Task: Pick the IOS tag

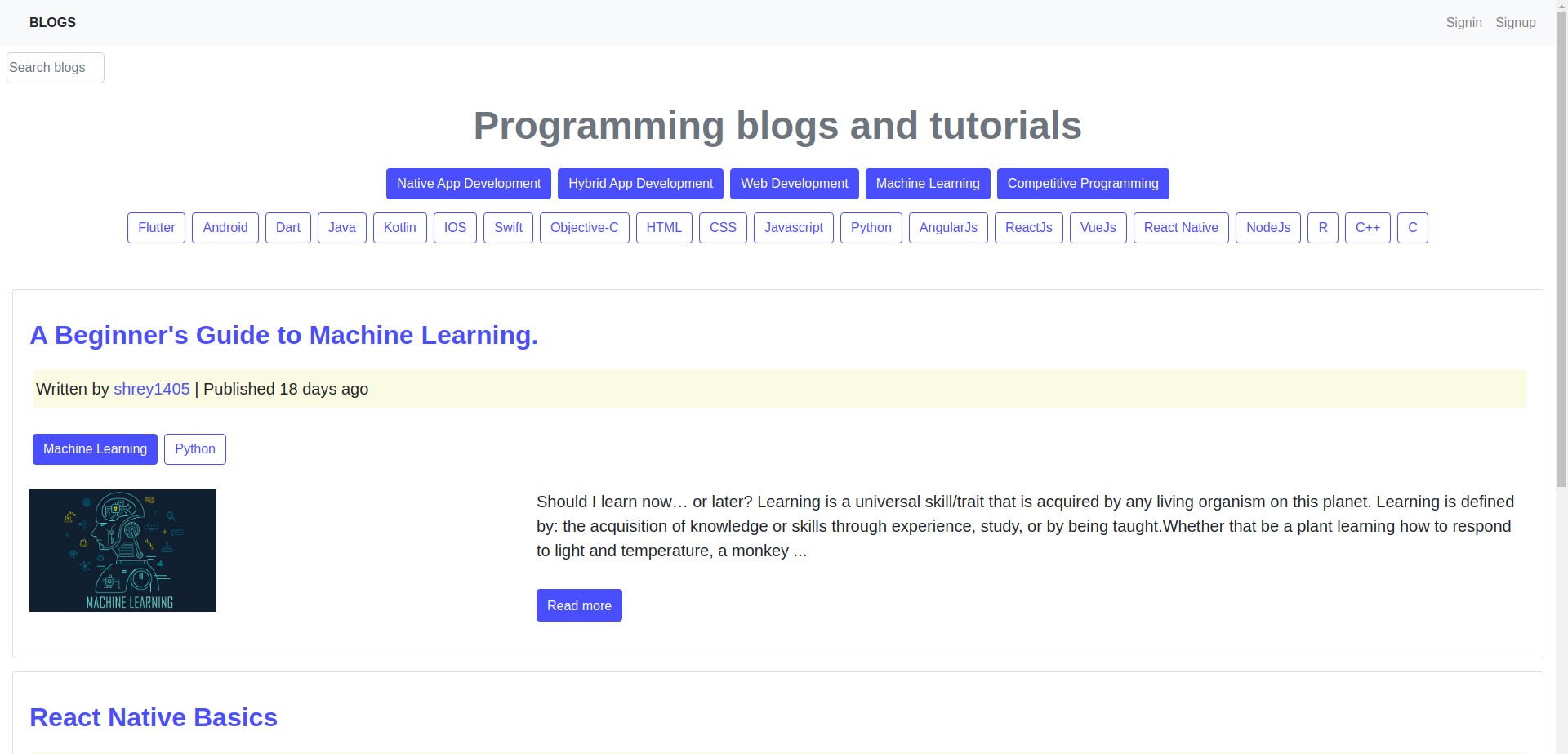Action: point(455,228)
